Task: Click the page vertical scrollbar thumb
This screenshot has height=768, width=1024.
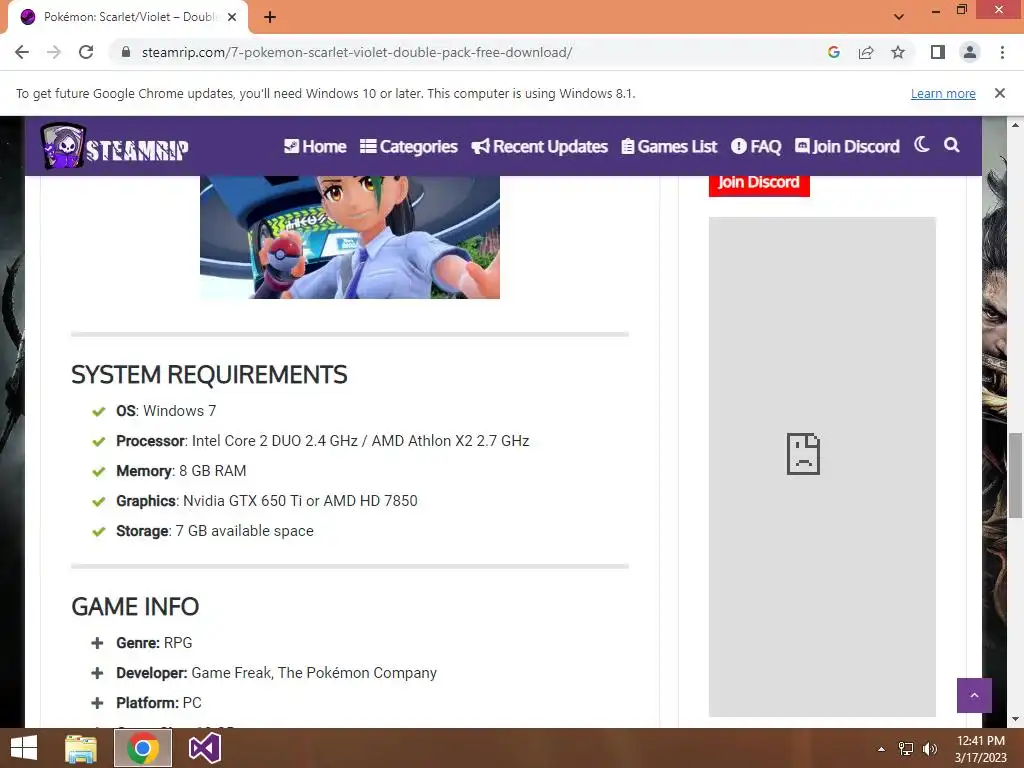Action: pyautogui.click(x=1015, y=475)
